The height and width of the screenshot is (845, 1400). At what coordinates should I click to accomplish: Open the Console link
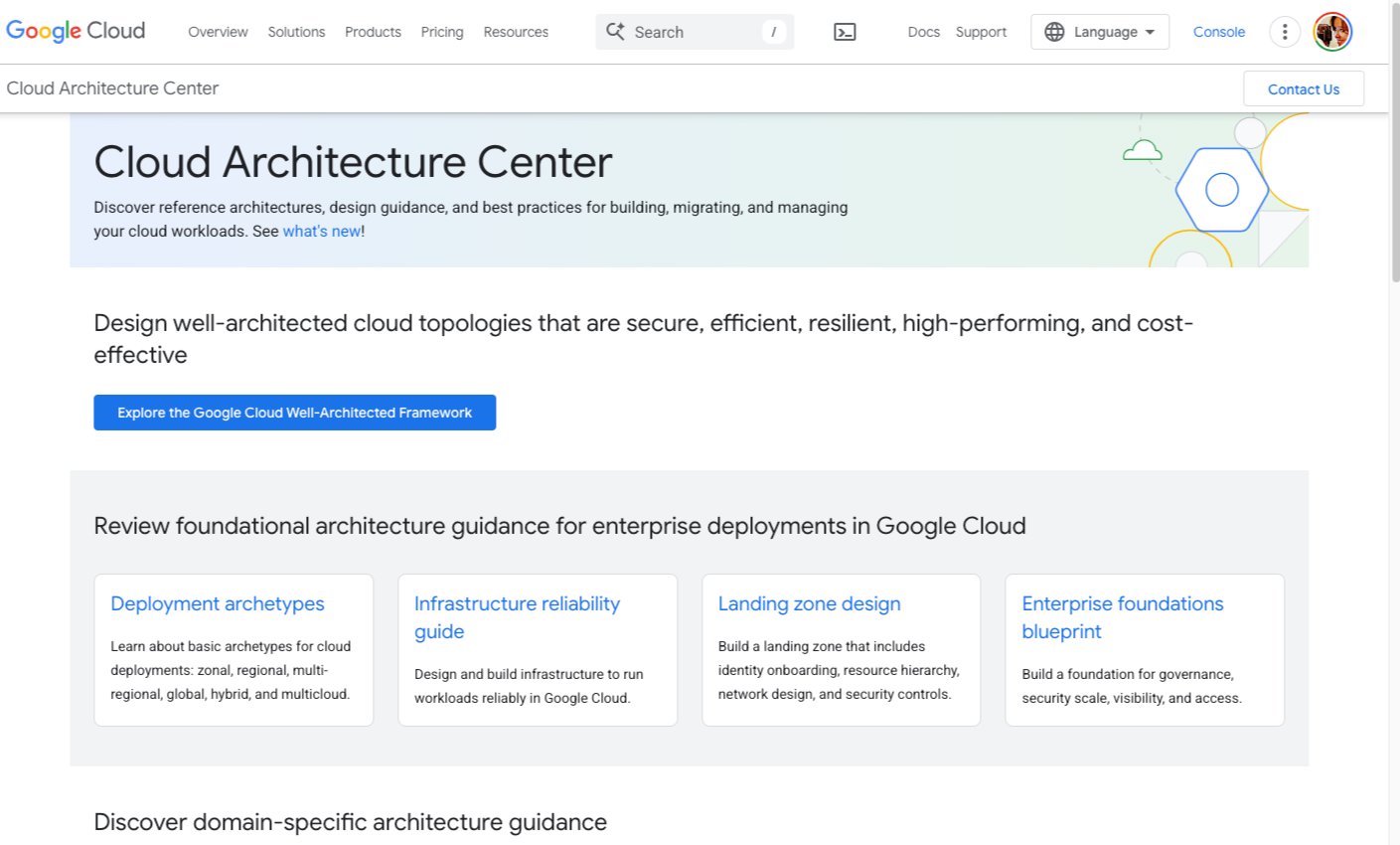point(1219,32)
